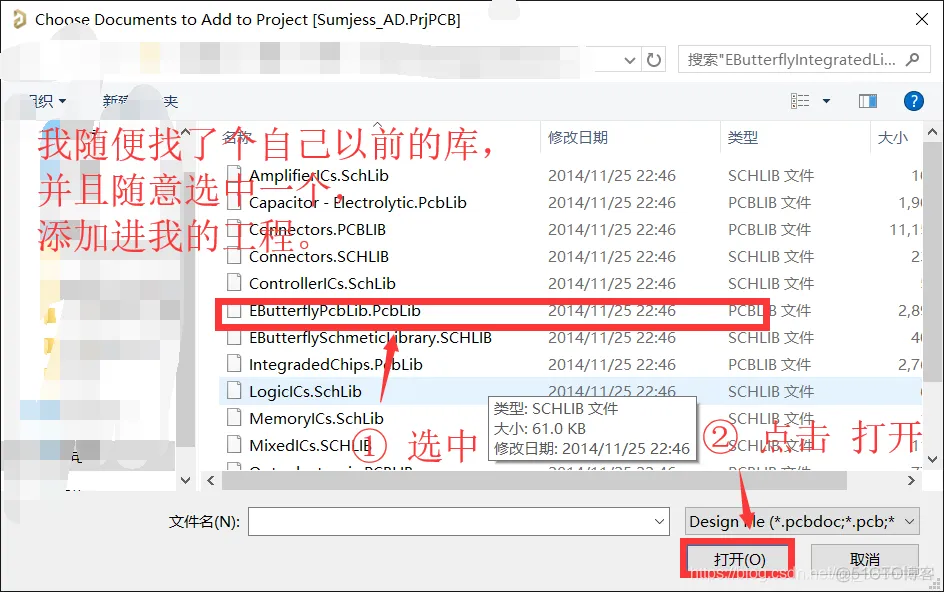Sort files by 修改日期 column
Image resolution: width=944 pixels, height=592 pixels.
578,138
